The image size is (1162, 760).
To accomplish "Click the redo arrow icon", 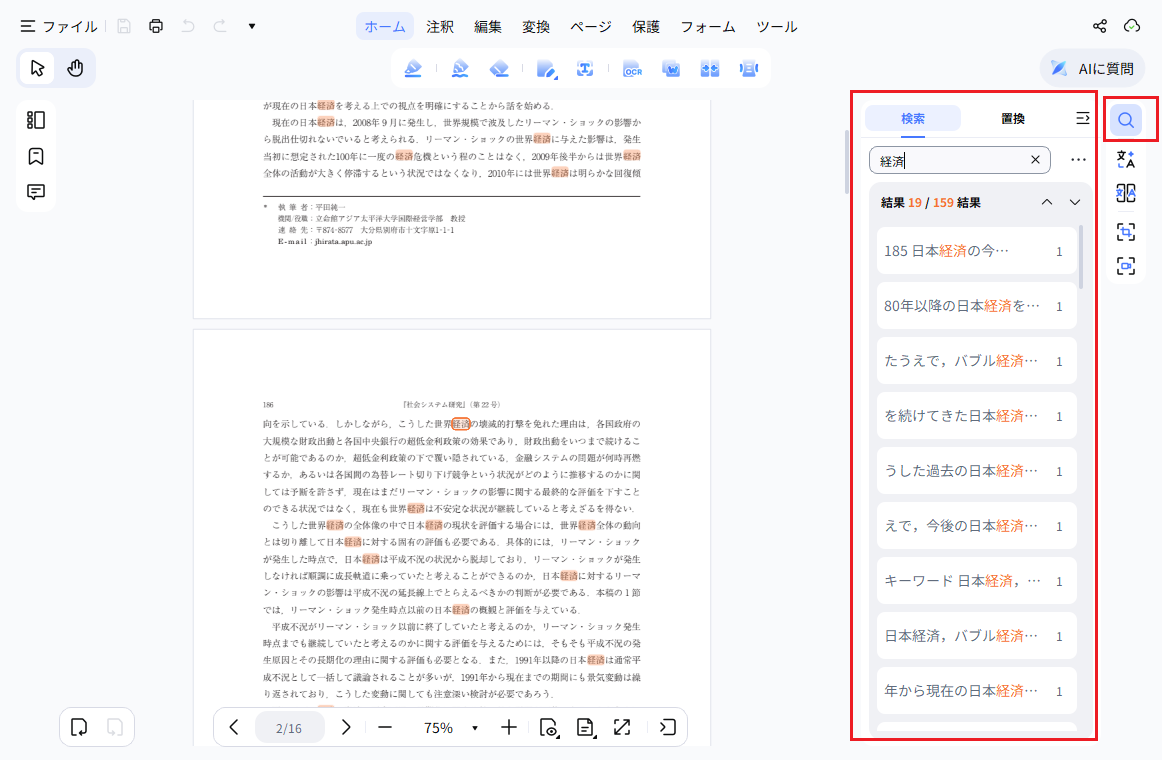I will tap(220, 27).
